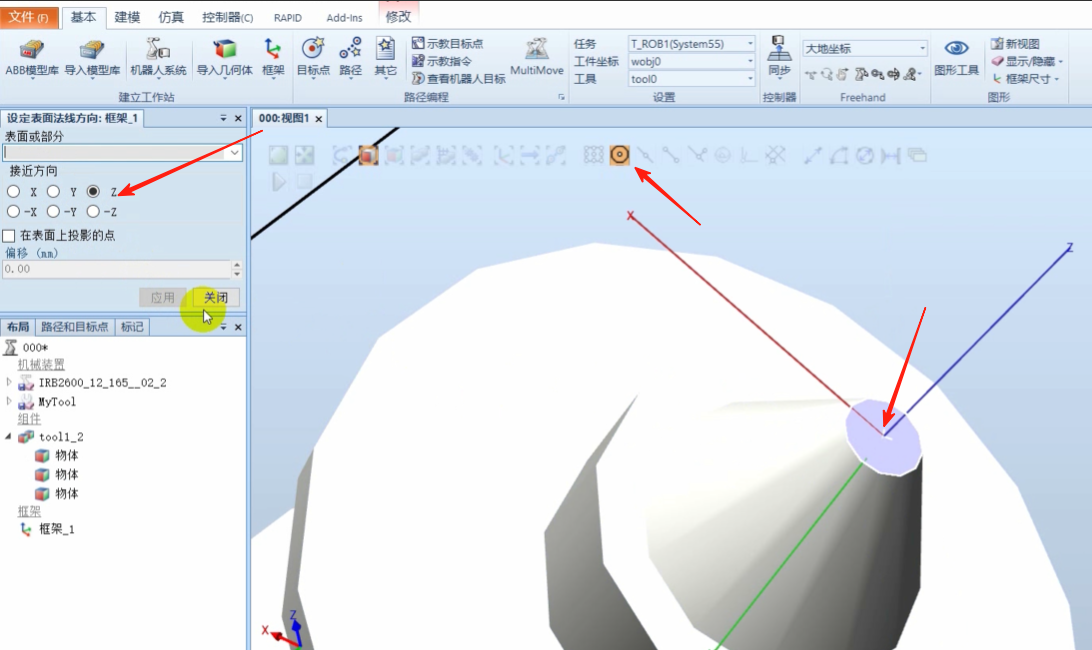Select the -Z approach direction radio
This screenshot has height=650, width=1092.
point(93,211)
